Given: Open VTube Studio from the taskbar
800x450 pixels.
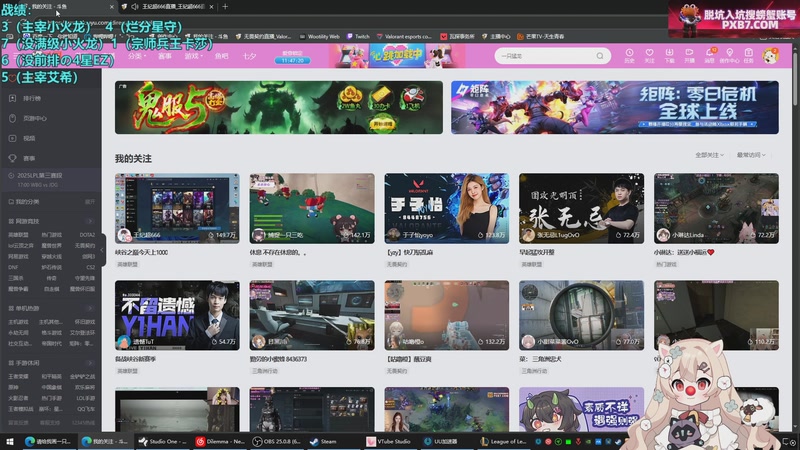Looking at the screenshot, I should 389,441.
